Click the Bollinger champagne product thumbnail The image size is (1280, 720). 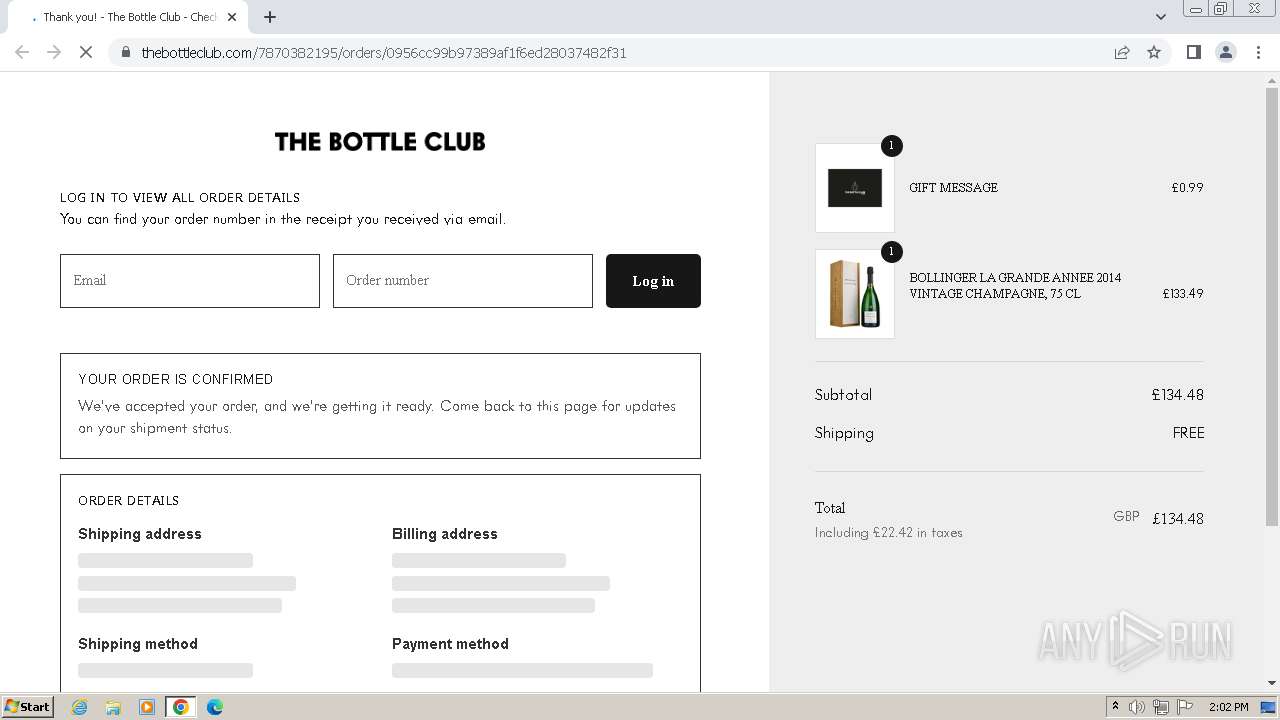(855, 294)
